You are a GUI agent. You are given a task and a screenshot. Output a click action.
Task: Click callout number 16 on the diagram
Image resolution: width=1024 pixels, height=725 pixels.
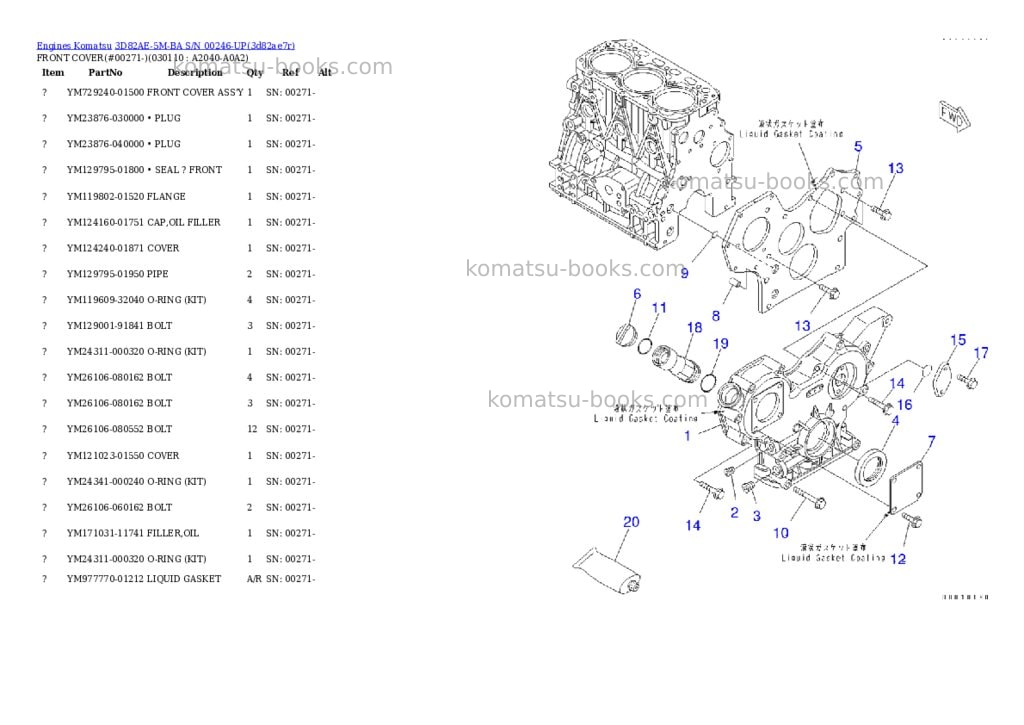pyautogui.click(x=904, y=405)
